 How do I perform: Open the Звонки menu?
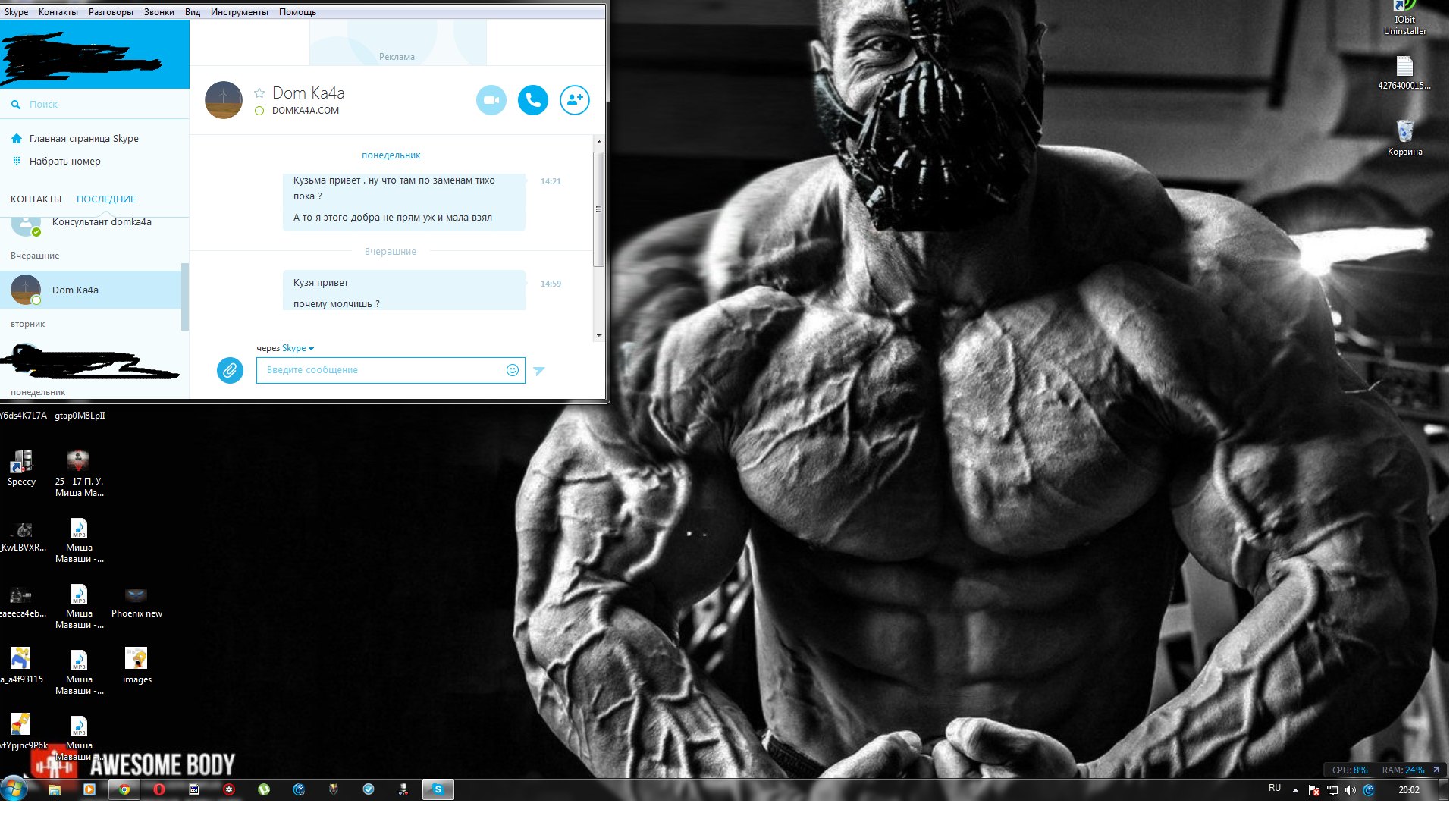tap(158, 12)
